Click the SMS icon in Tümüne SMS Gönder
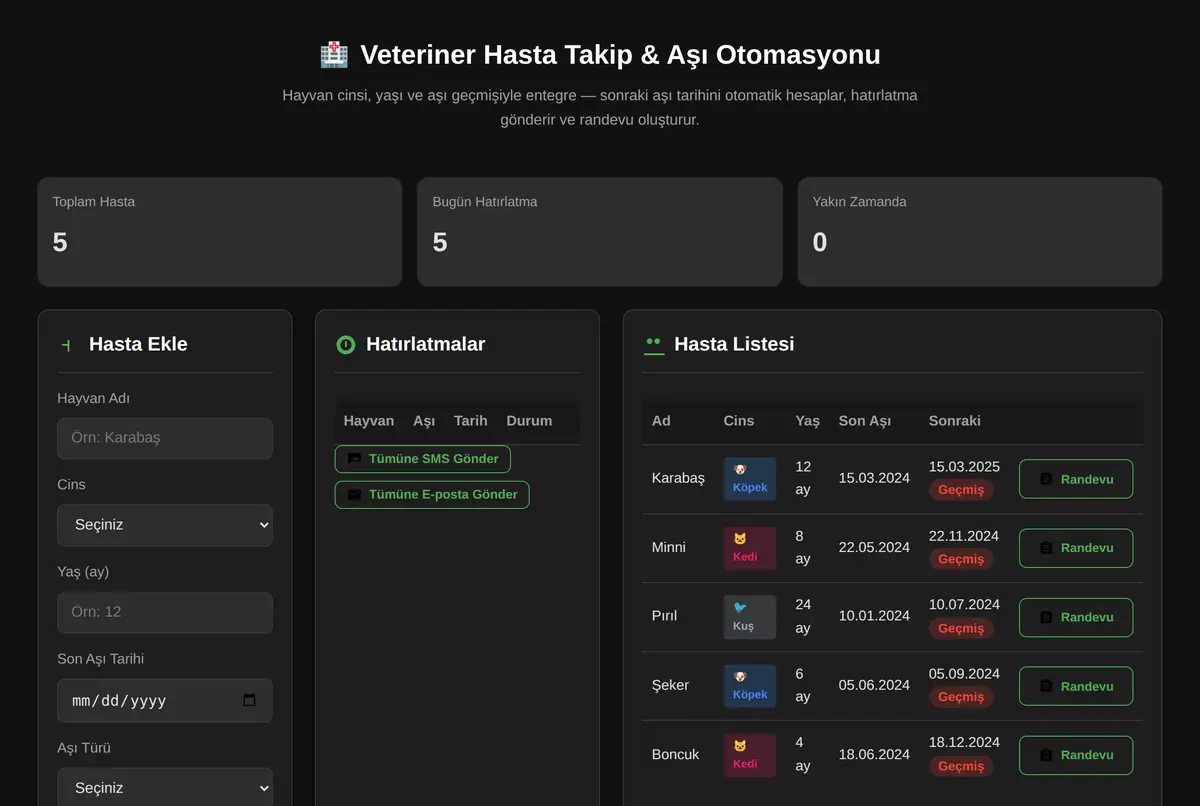Viewport: 1200px width, 806px height. [354, 459]
